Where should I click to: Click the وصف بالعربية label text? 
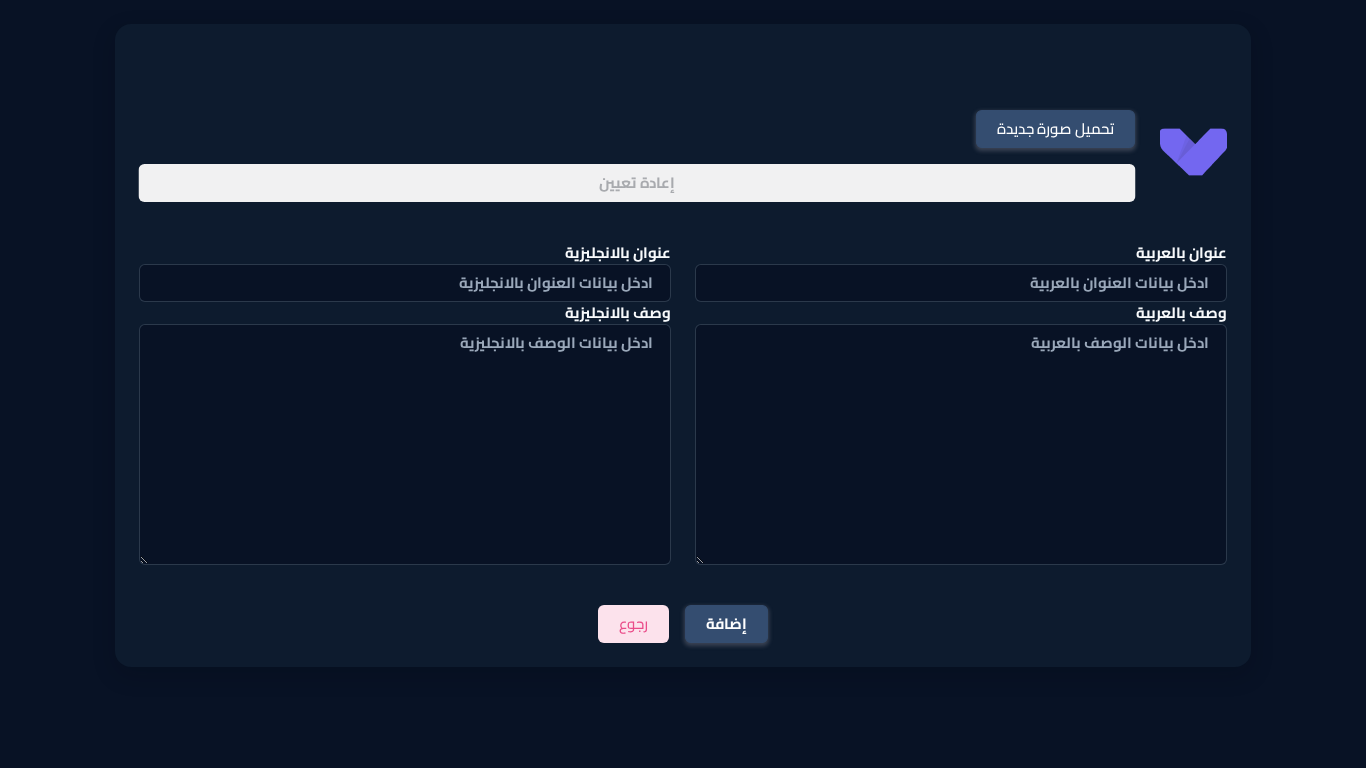(x=1181, y=313)
